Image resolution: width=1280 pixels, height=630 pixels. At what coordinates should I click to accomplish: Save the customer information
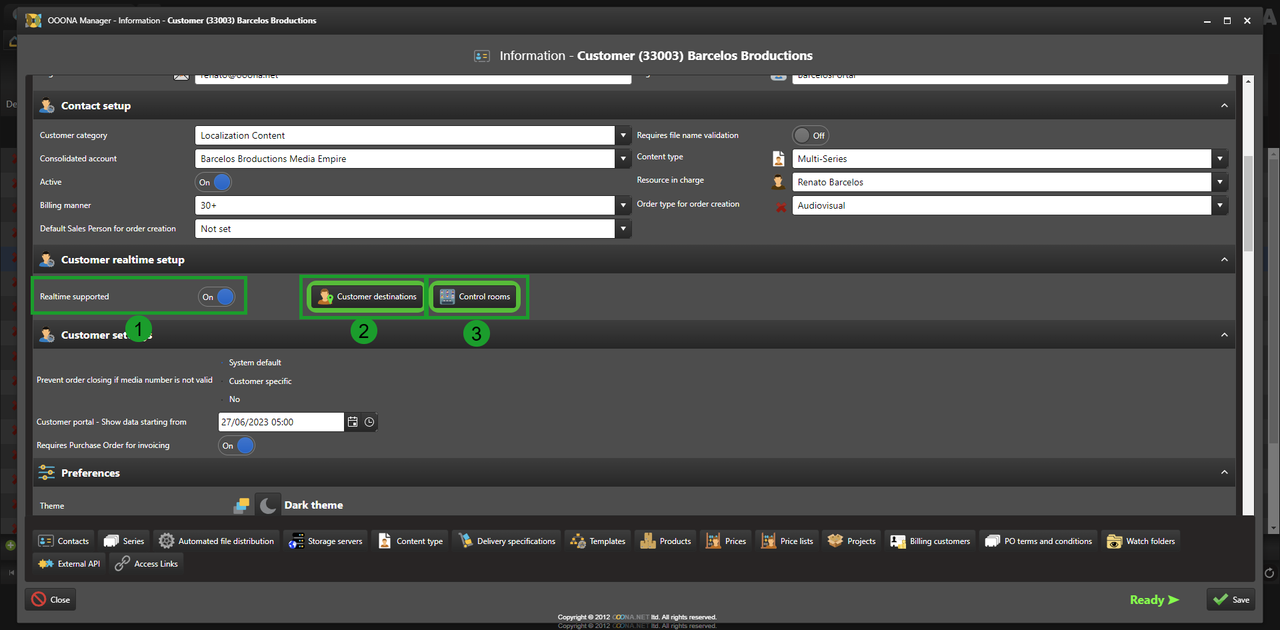1230,600
